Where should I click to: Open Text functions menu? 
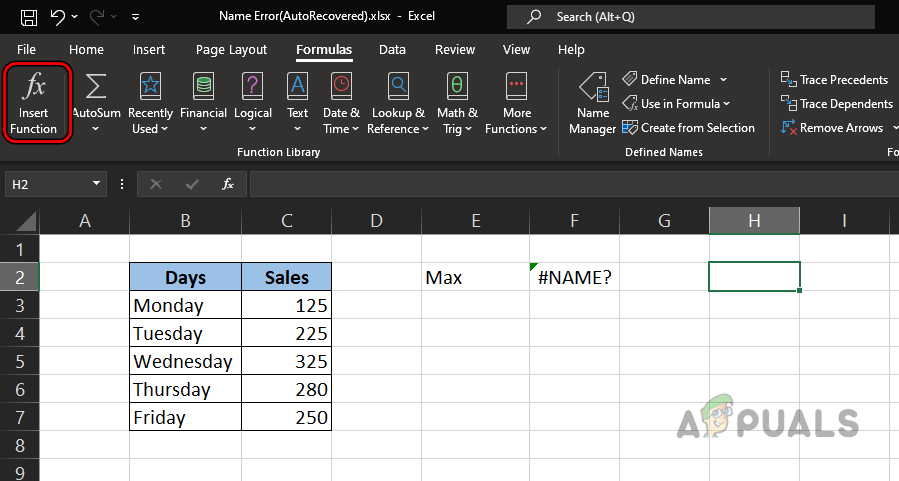pos(297,103)
